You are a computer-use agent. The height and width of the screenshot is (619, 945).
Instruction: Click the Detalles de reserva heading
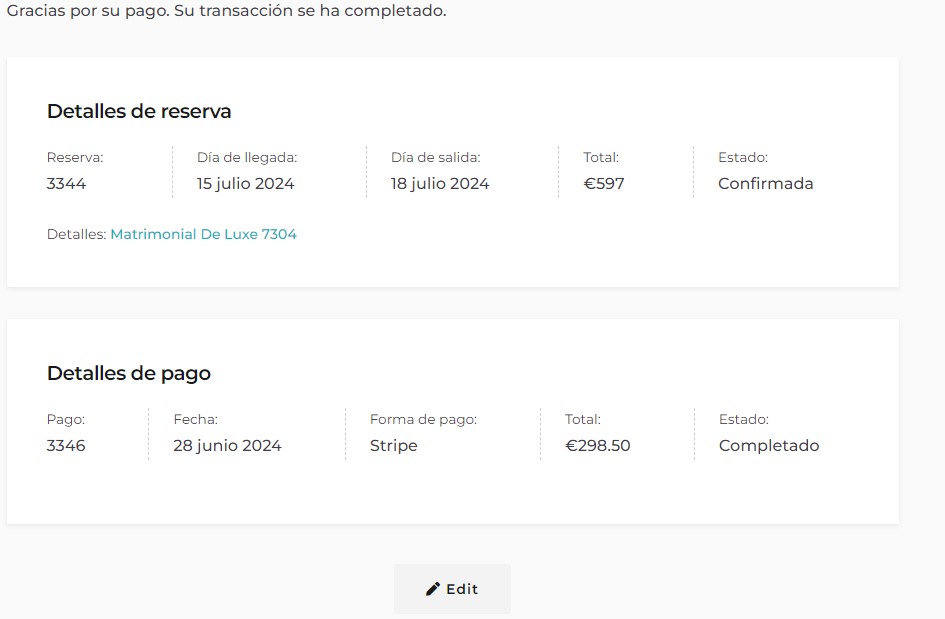click(139, 112)
